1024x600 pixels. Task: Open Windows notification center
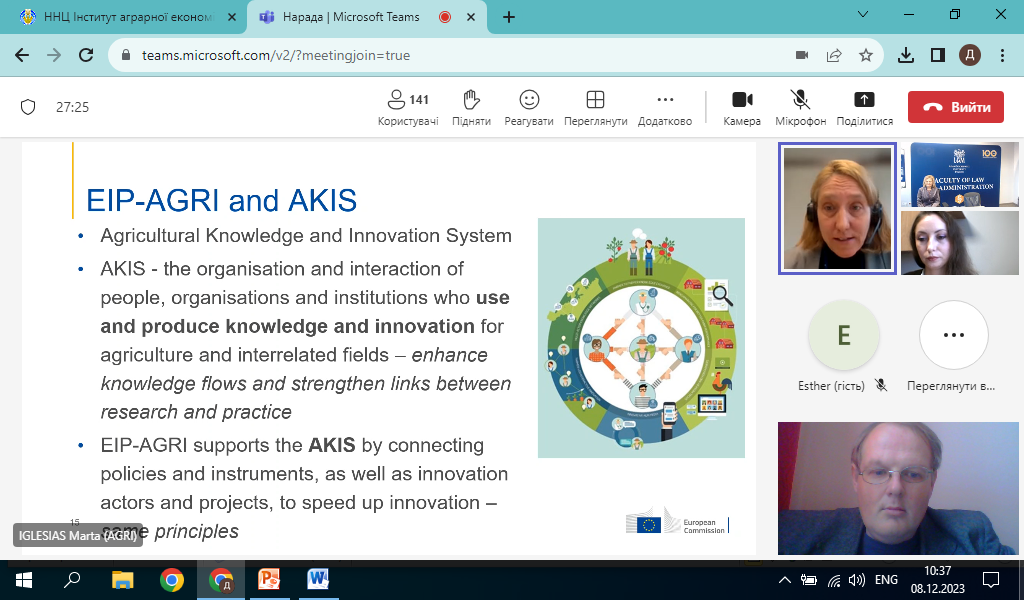[991, 580]
